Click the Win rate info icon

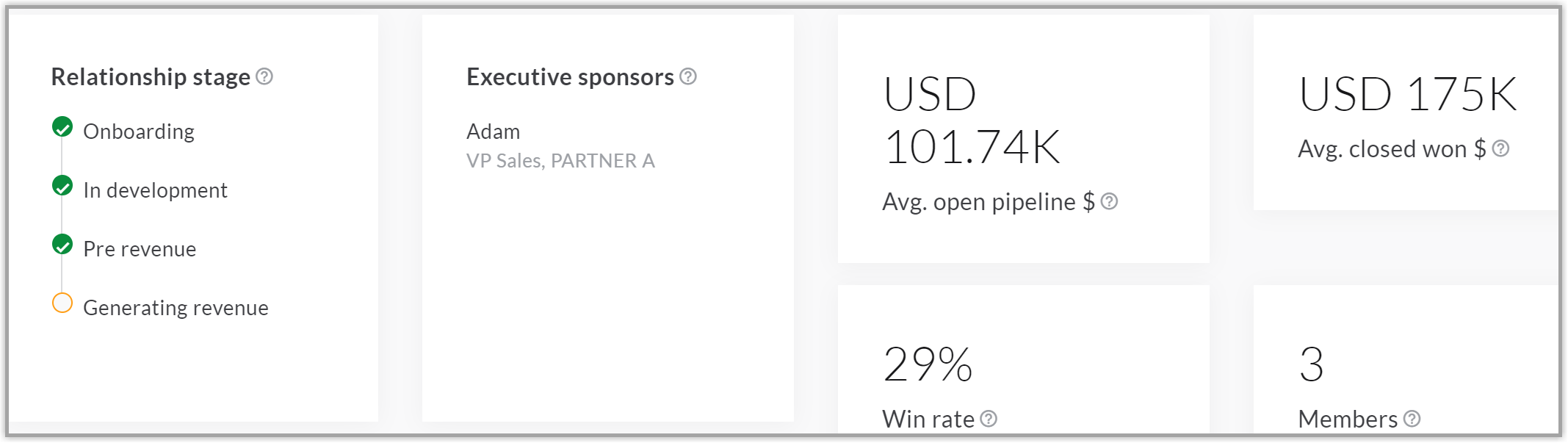click(989, 419)
